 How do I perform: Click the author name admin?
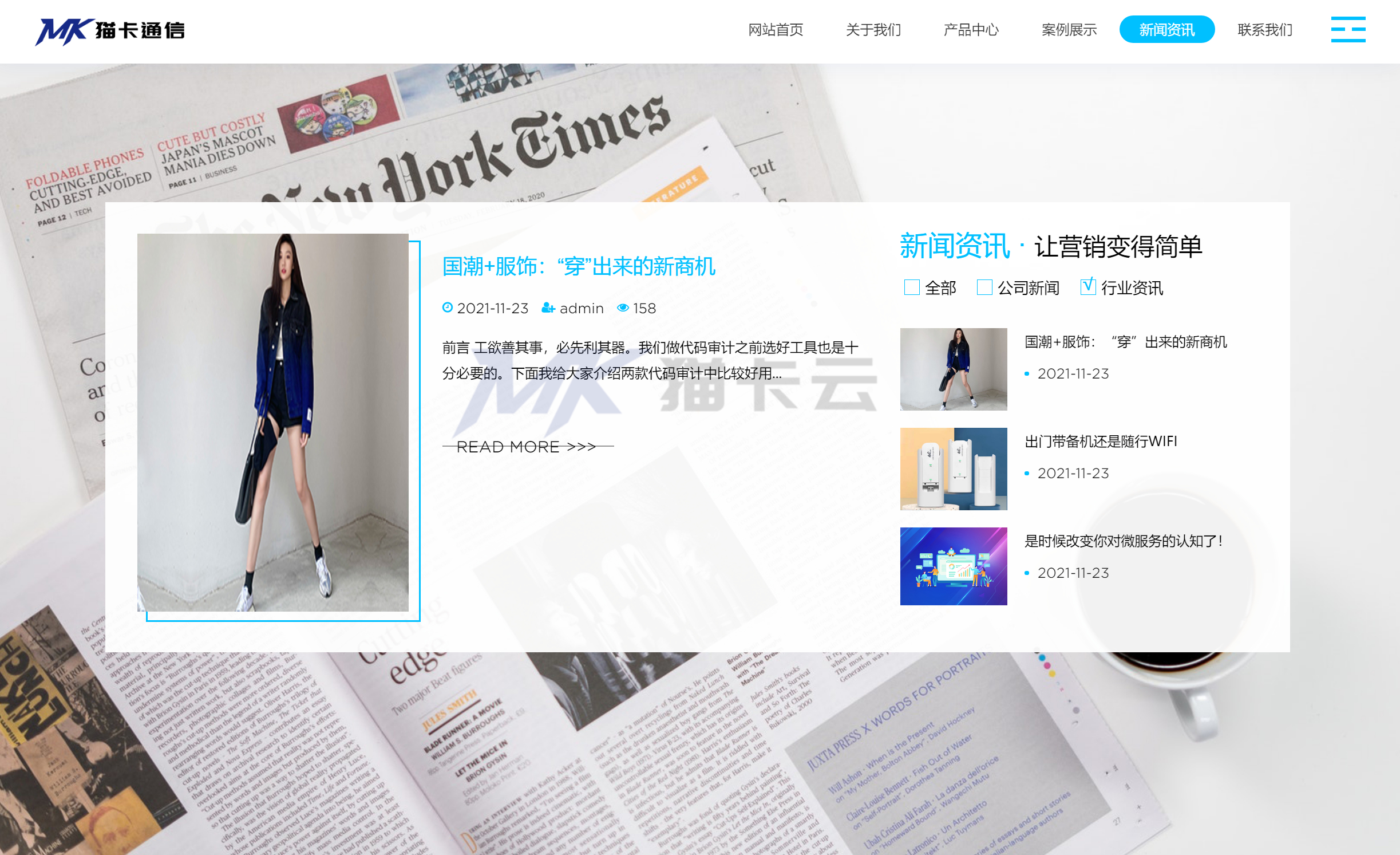pos(582,309)
